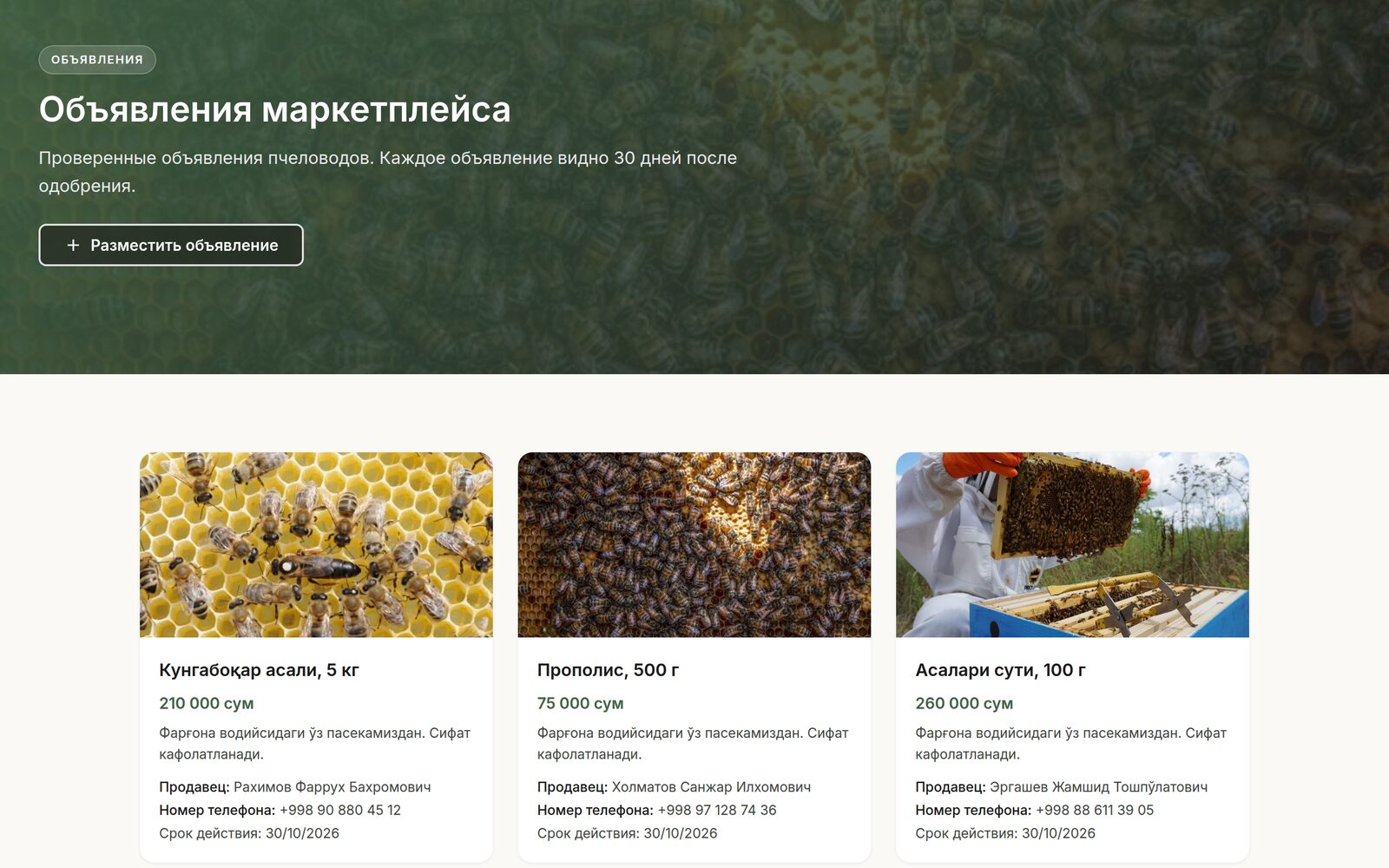Viewport: 1389px width, 868px height.
Task: Open listing Кунгабоқар асали, 5 кг
Action: point(259,670)
